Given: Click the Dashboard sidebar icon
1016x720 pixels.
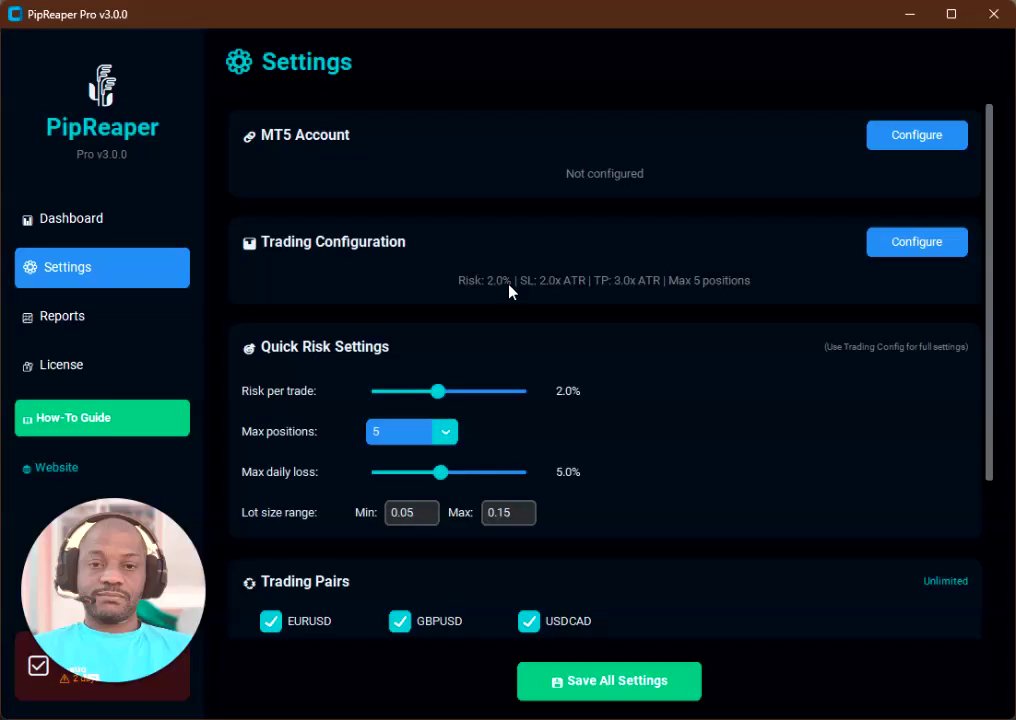Looking at the screenshot, I should pos(27,220).
